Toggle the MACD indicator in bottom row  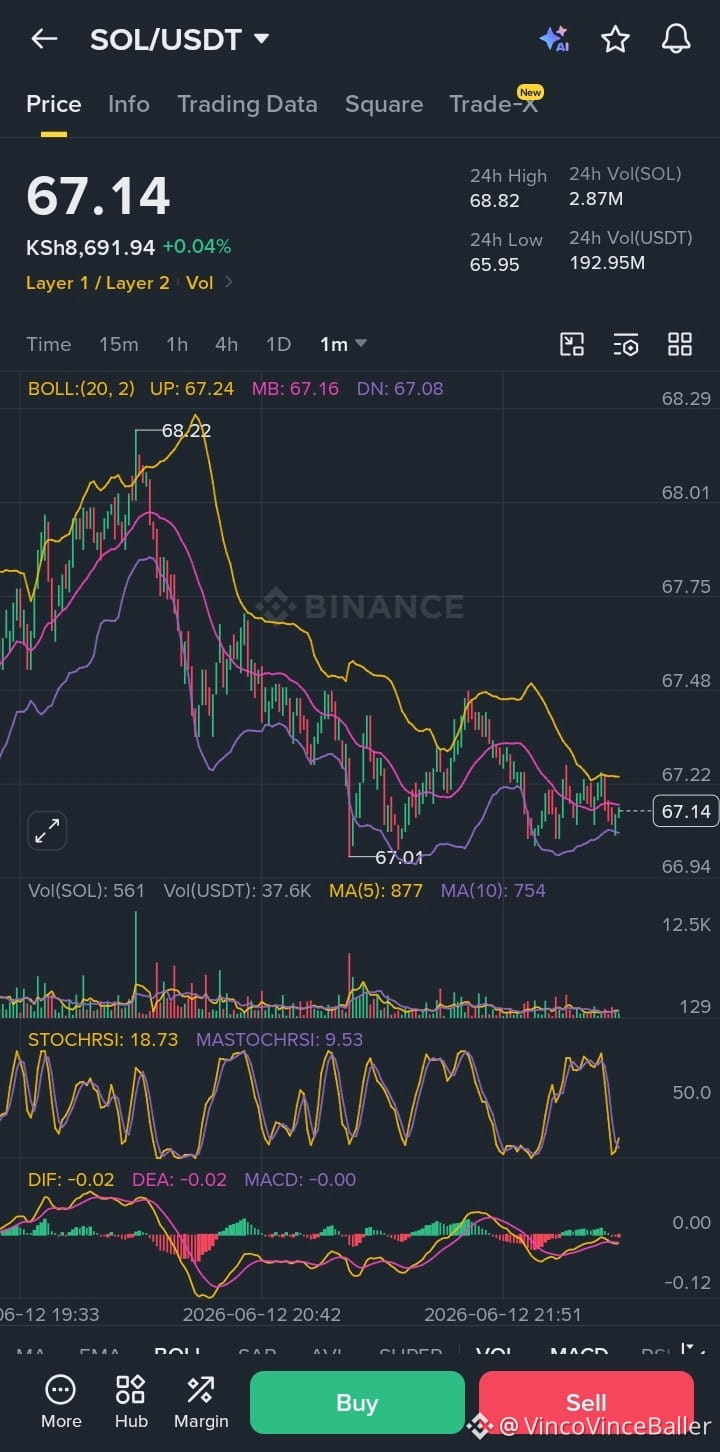580,1354
